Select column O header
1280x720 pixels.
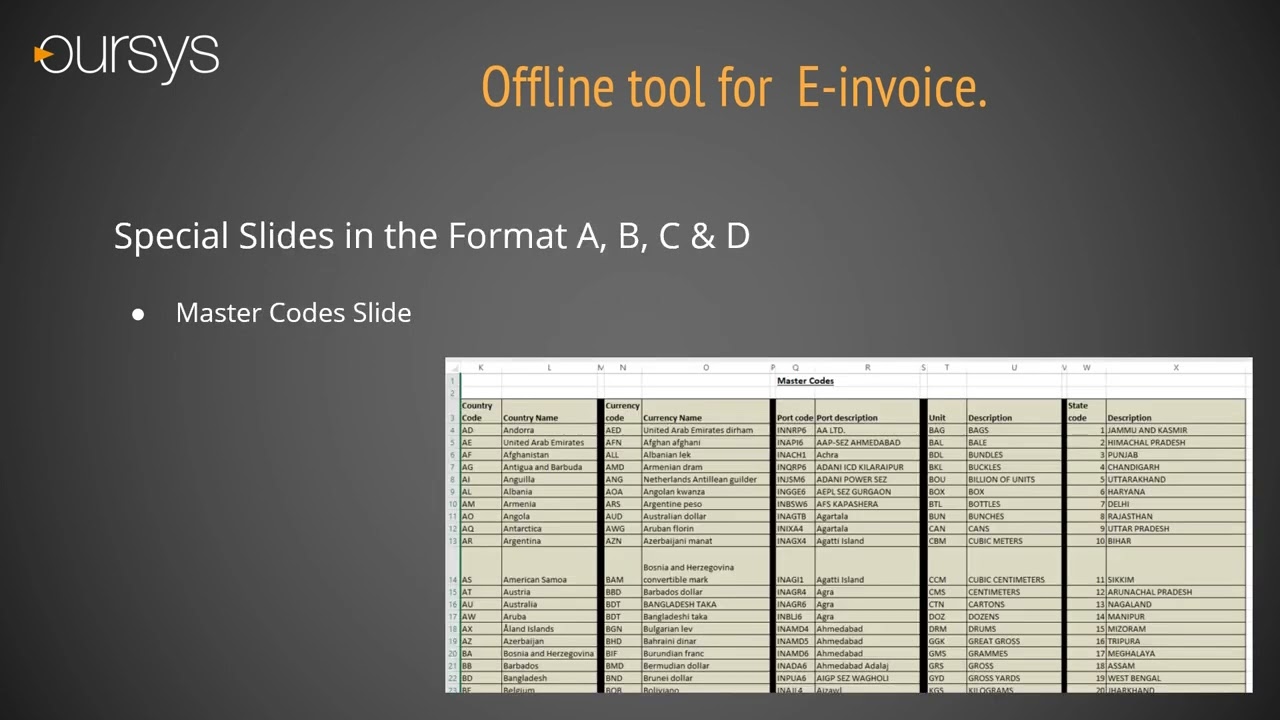coord(706,368)
